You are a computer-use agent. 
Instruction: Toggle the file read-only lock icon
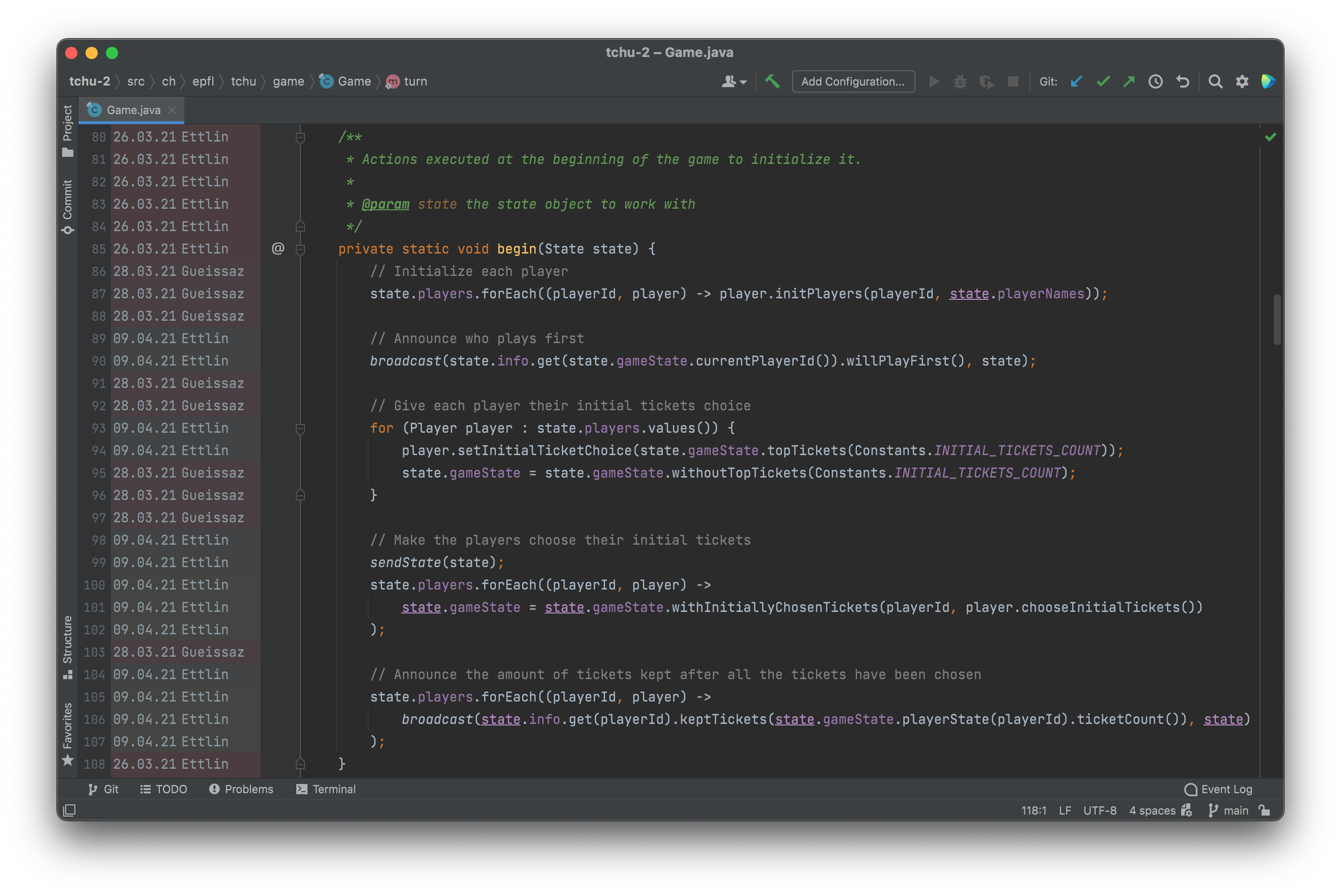coord(1264,810)
